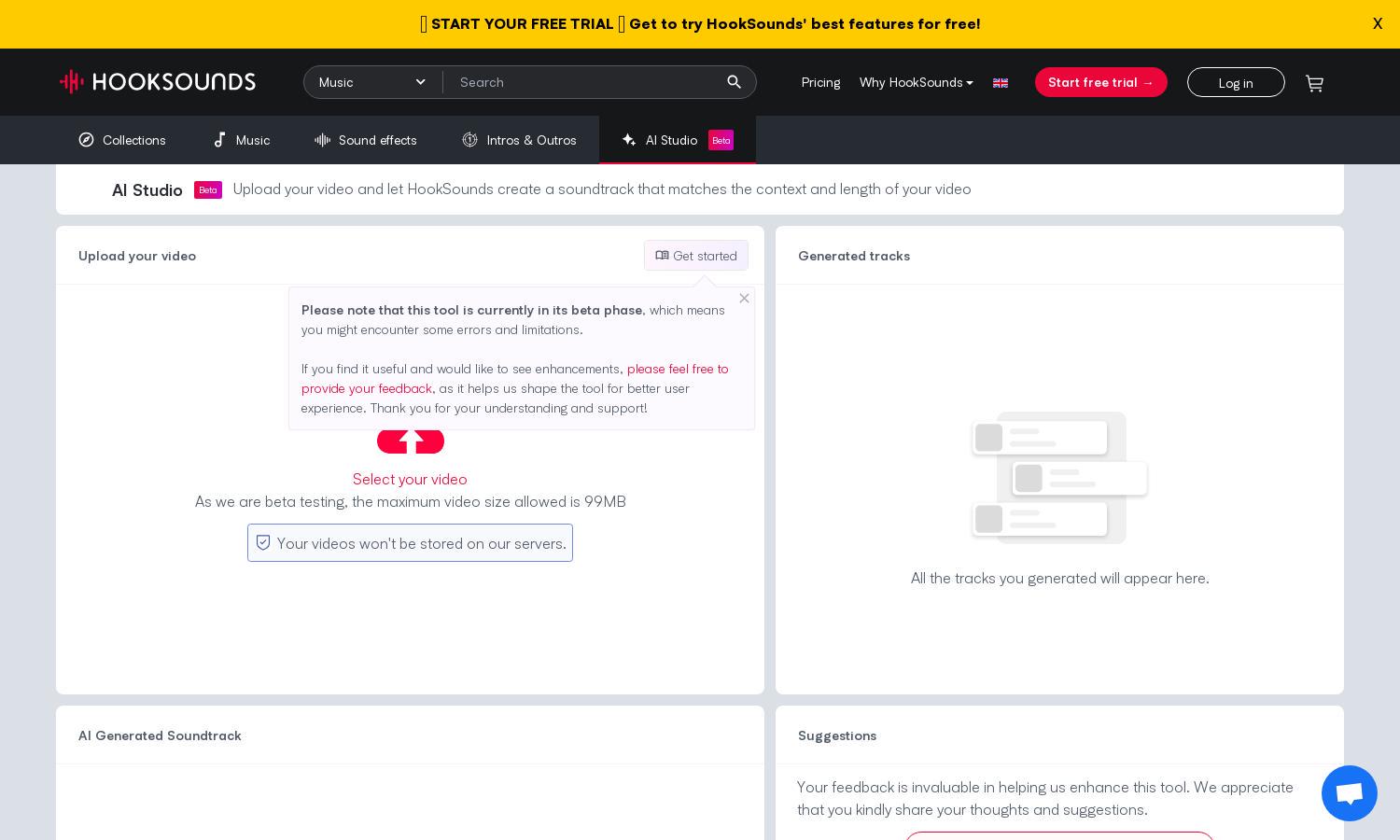Expand the Why HookSounds menu

[x=916, y=82]
